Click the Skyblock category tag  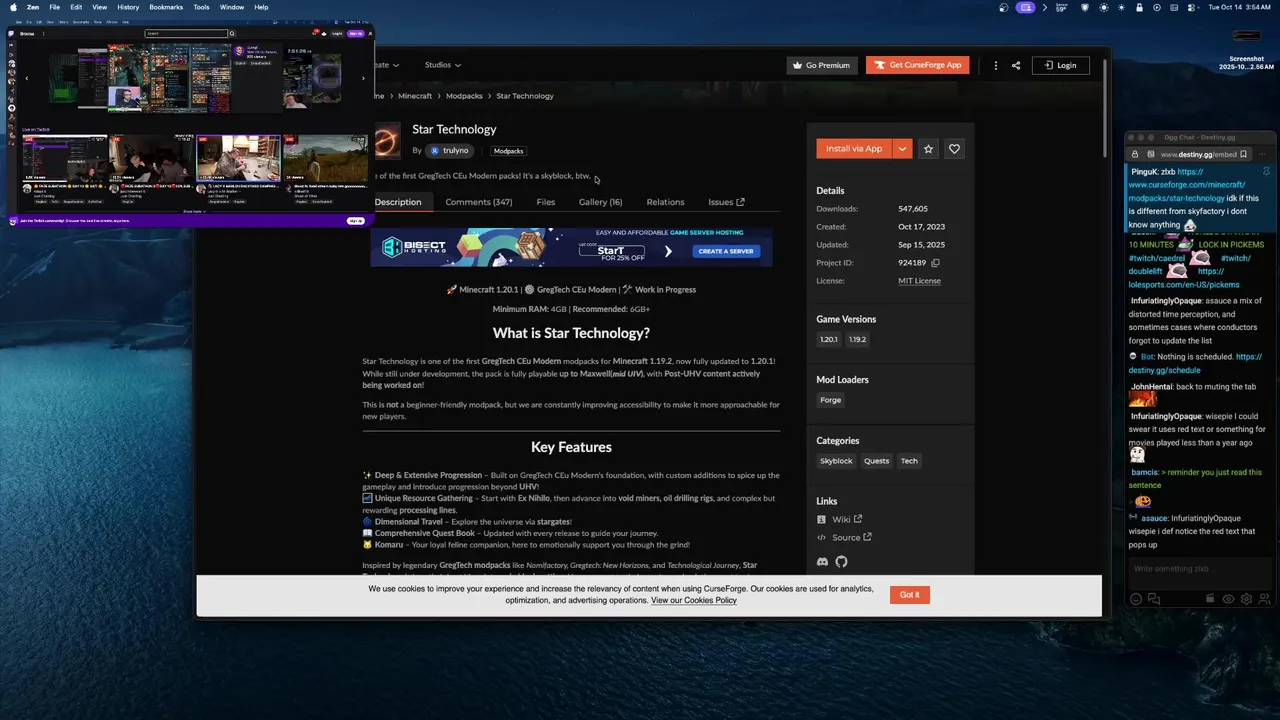click(836, 461)
